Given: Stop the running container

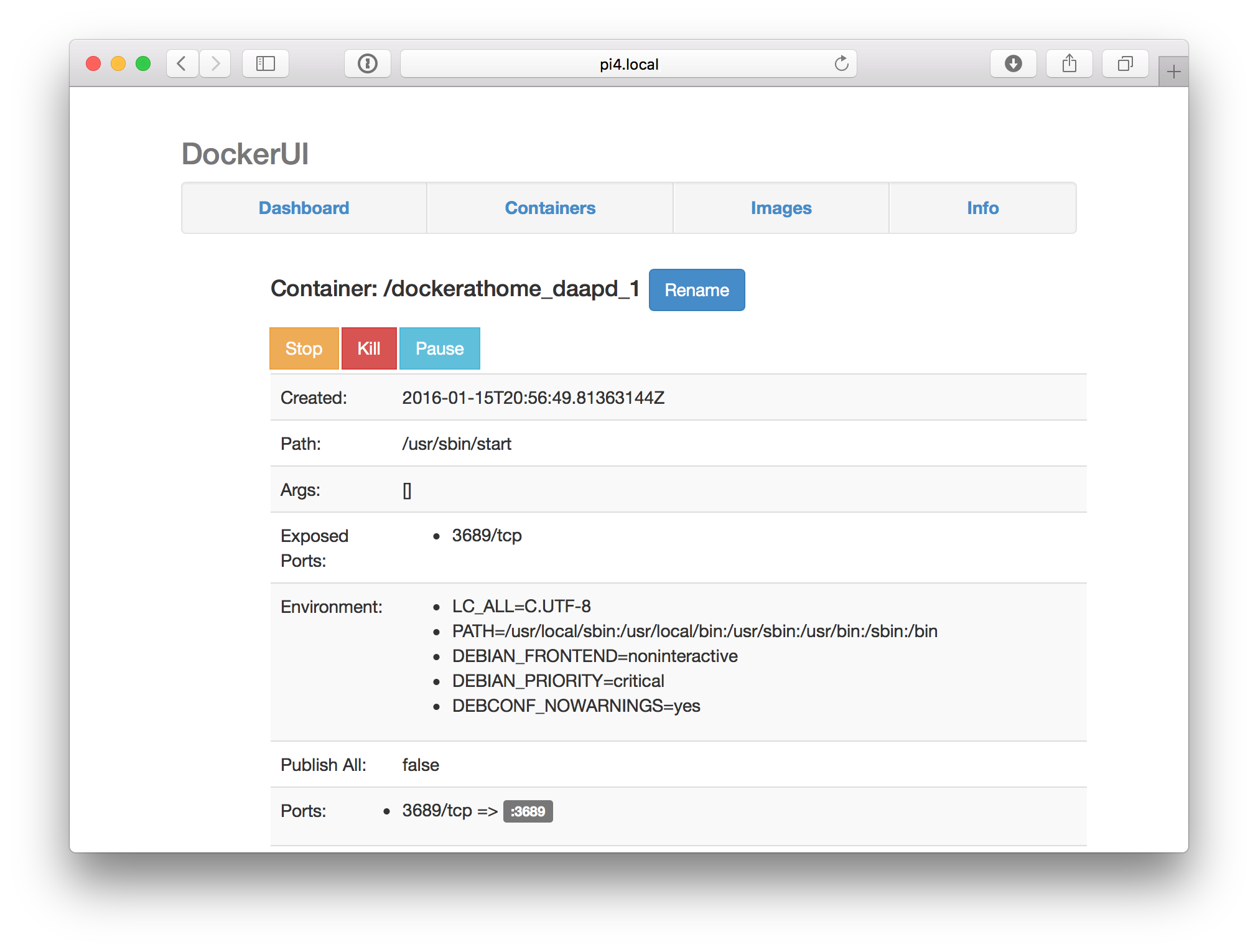Looking at the screenshot, I should (x=304, y=348).
